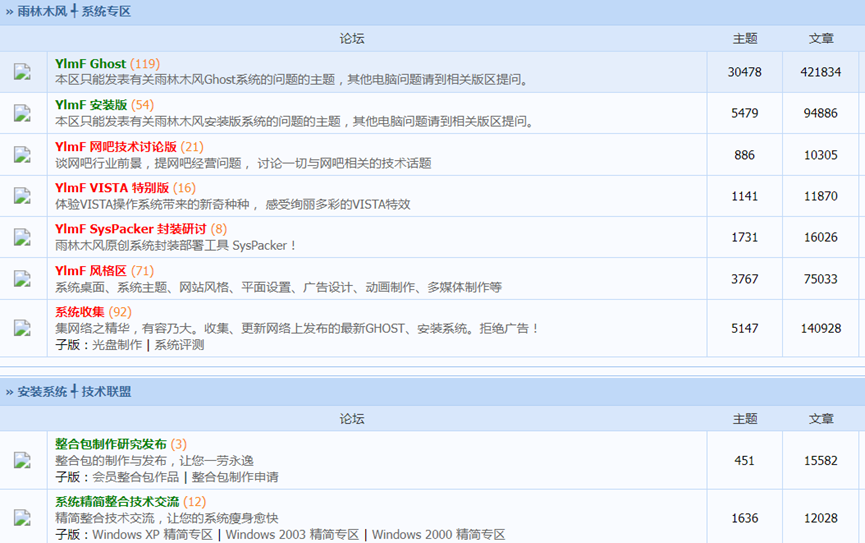Click the description 整合包的制作与发布，让您一劳永逸
The height and width of the screenshot is (543, 865).
click(x=154, y=461)
